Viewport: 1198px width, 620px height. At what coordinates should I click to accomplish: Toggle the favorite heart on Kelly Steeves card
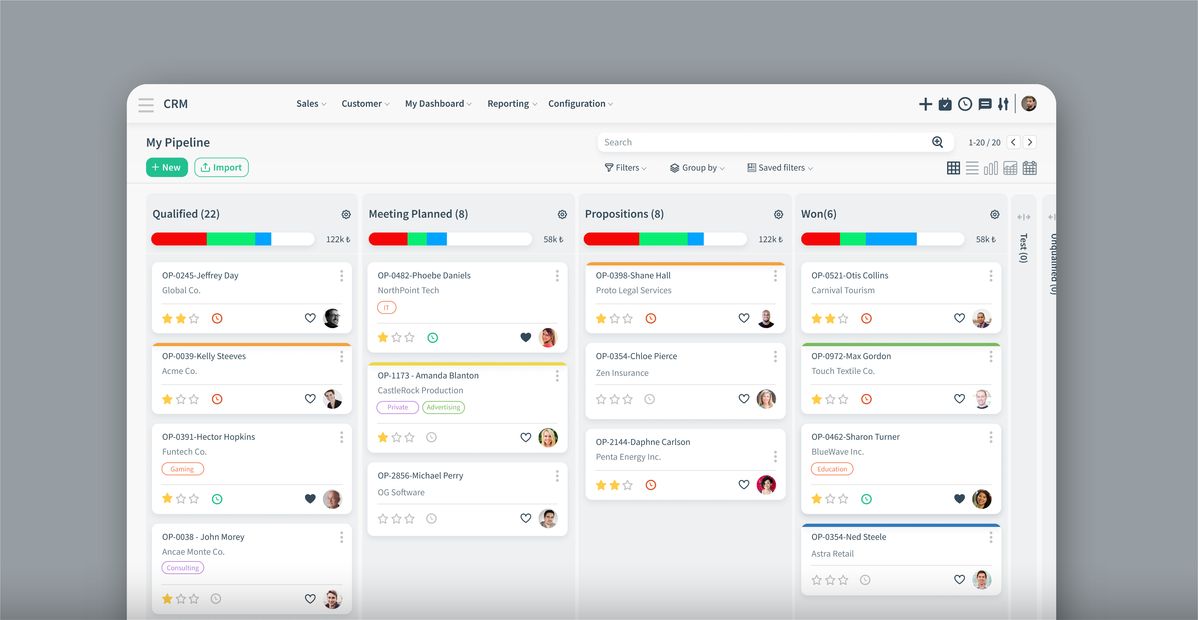click(310, 399)
